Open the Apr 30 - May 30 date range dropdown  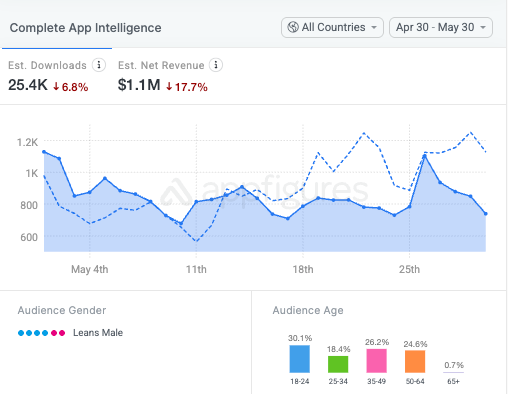click(x=441, y=27)
